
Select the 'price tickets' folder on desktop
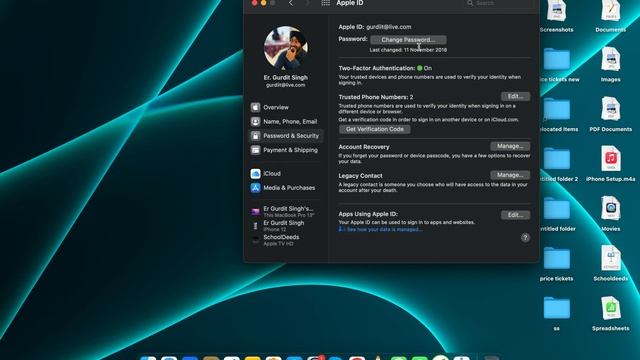point(556,264)
